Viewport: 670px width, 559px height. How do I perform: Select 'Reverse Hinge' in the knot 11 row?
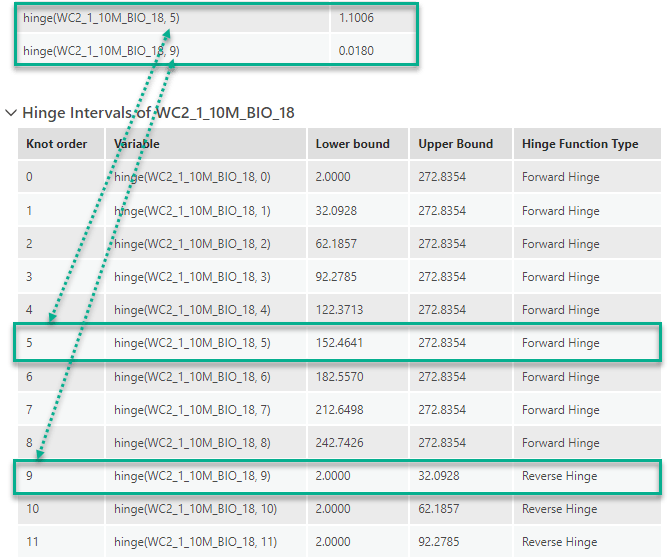click(x=559, y=542)
